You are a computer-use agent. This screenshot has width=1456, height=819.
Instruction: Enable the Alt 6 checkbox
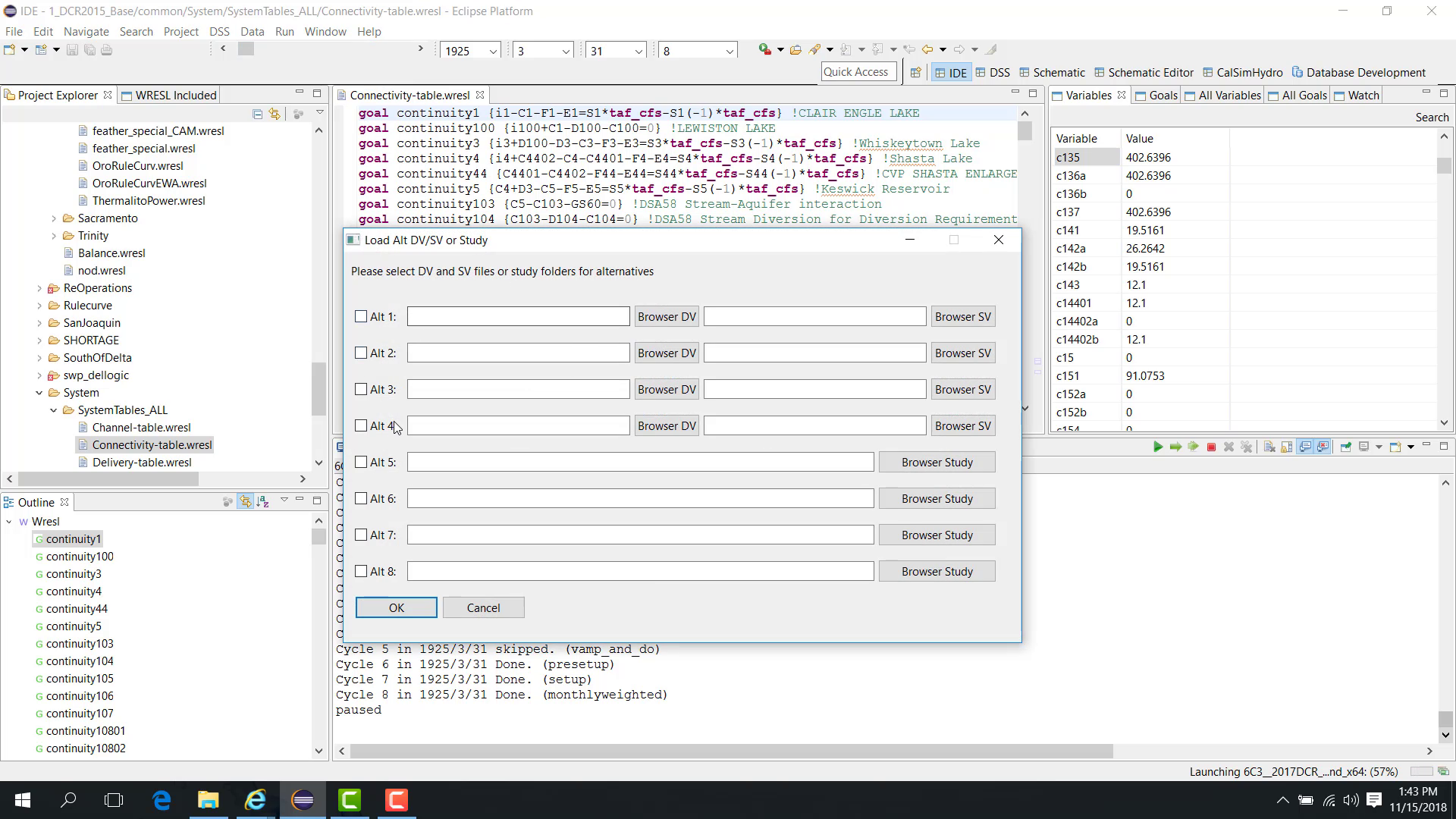click(x=361, y=498)
